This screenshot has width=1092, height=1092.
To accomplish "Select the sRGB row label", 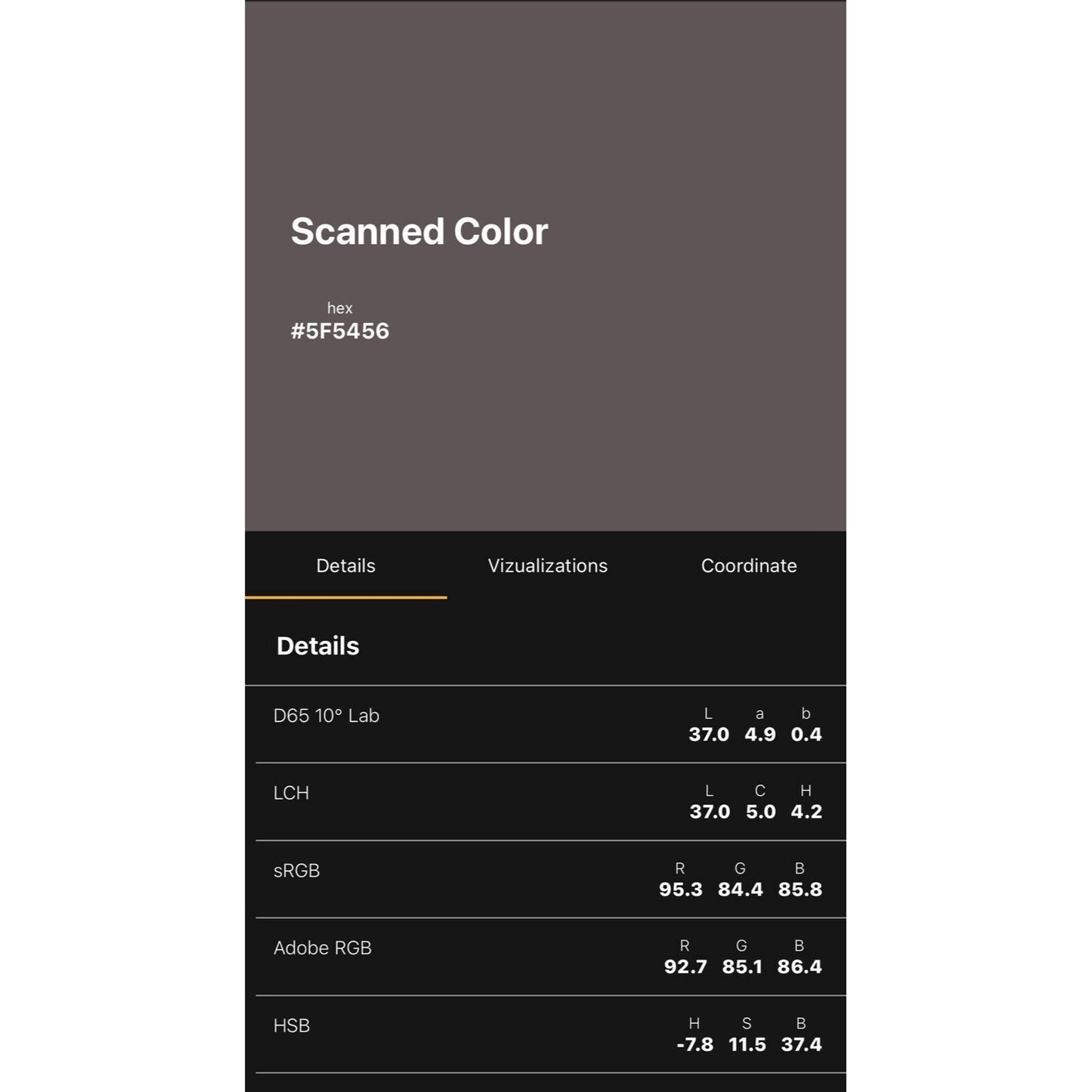I will [296, 871].
